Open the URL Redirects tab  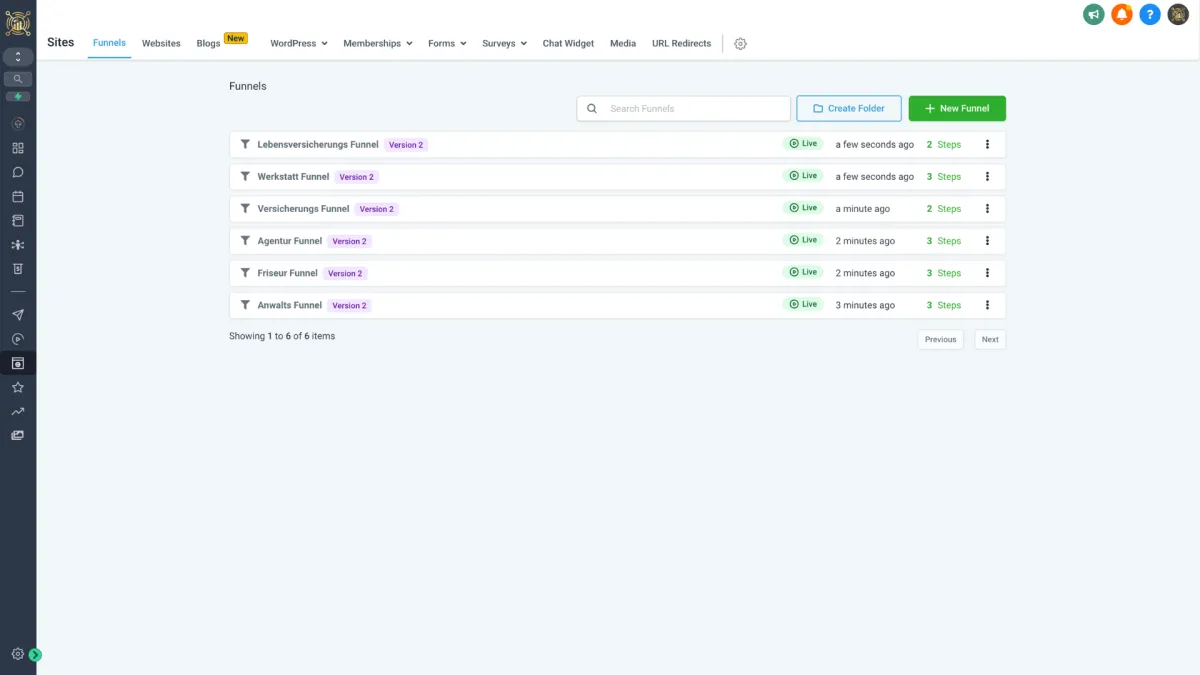point(682,43)
